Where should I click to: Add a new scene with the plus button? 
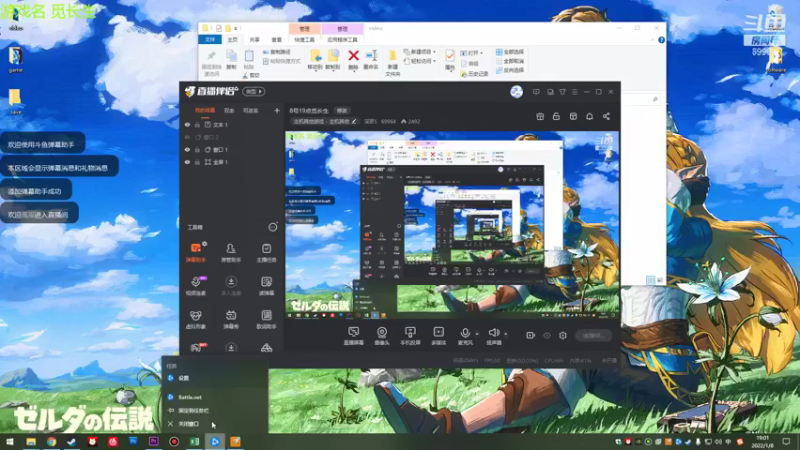(x=277, y=110)
